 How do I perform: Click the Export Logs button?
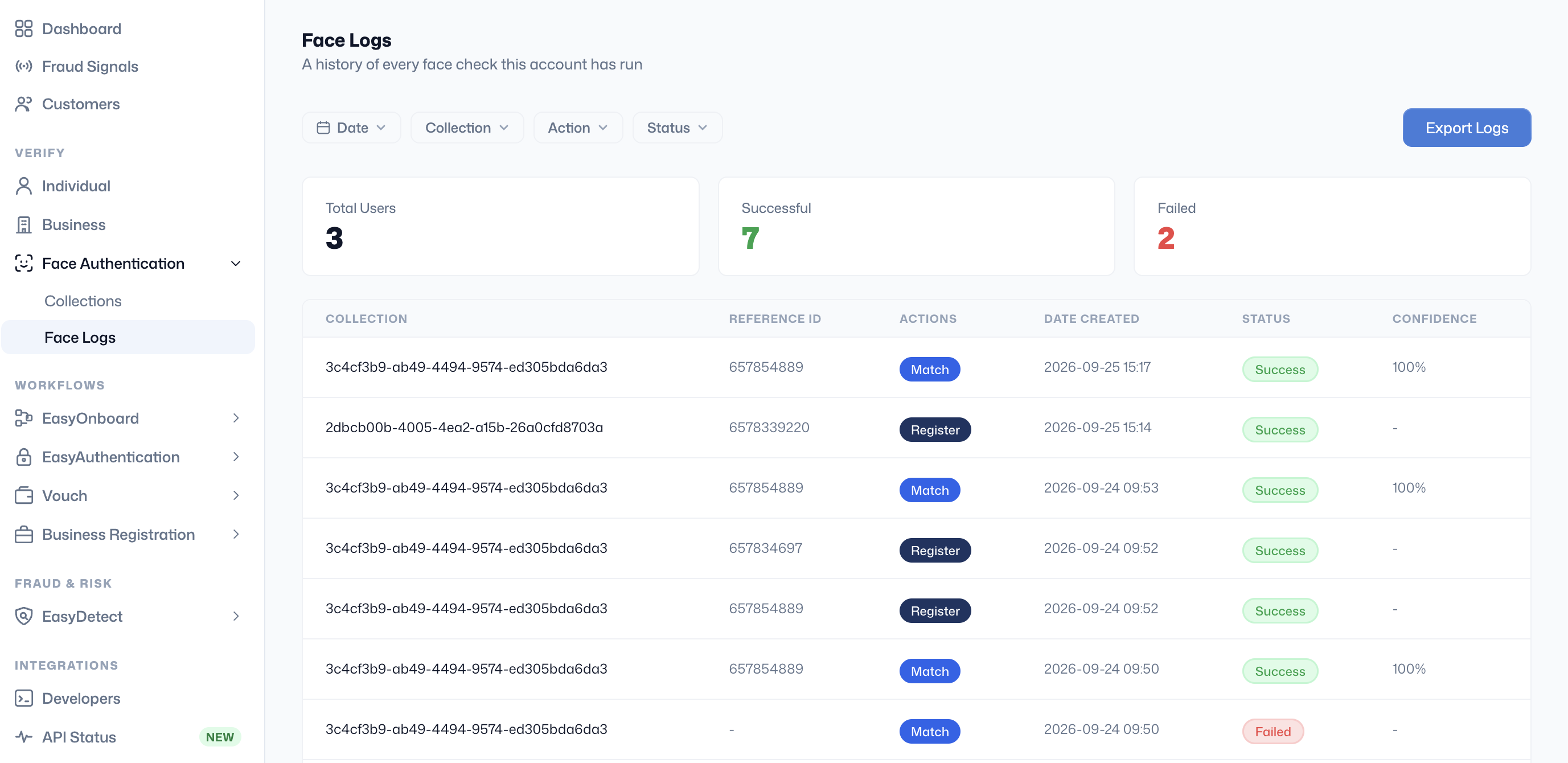[x=1466, y=128]
